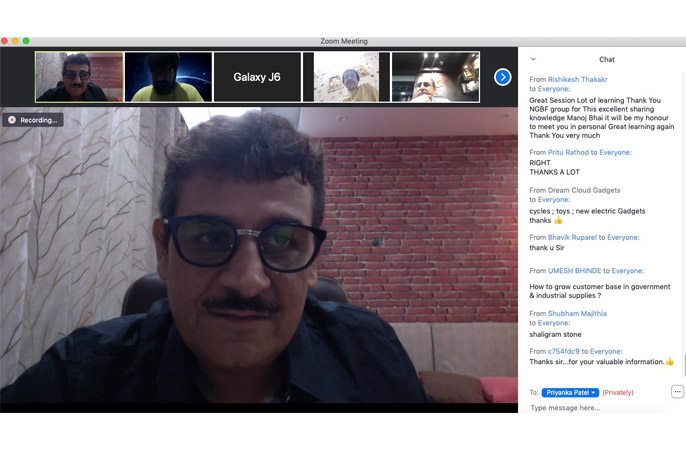Click the 'THANKS A LOT' message text

point(554,172)
